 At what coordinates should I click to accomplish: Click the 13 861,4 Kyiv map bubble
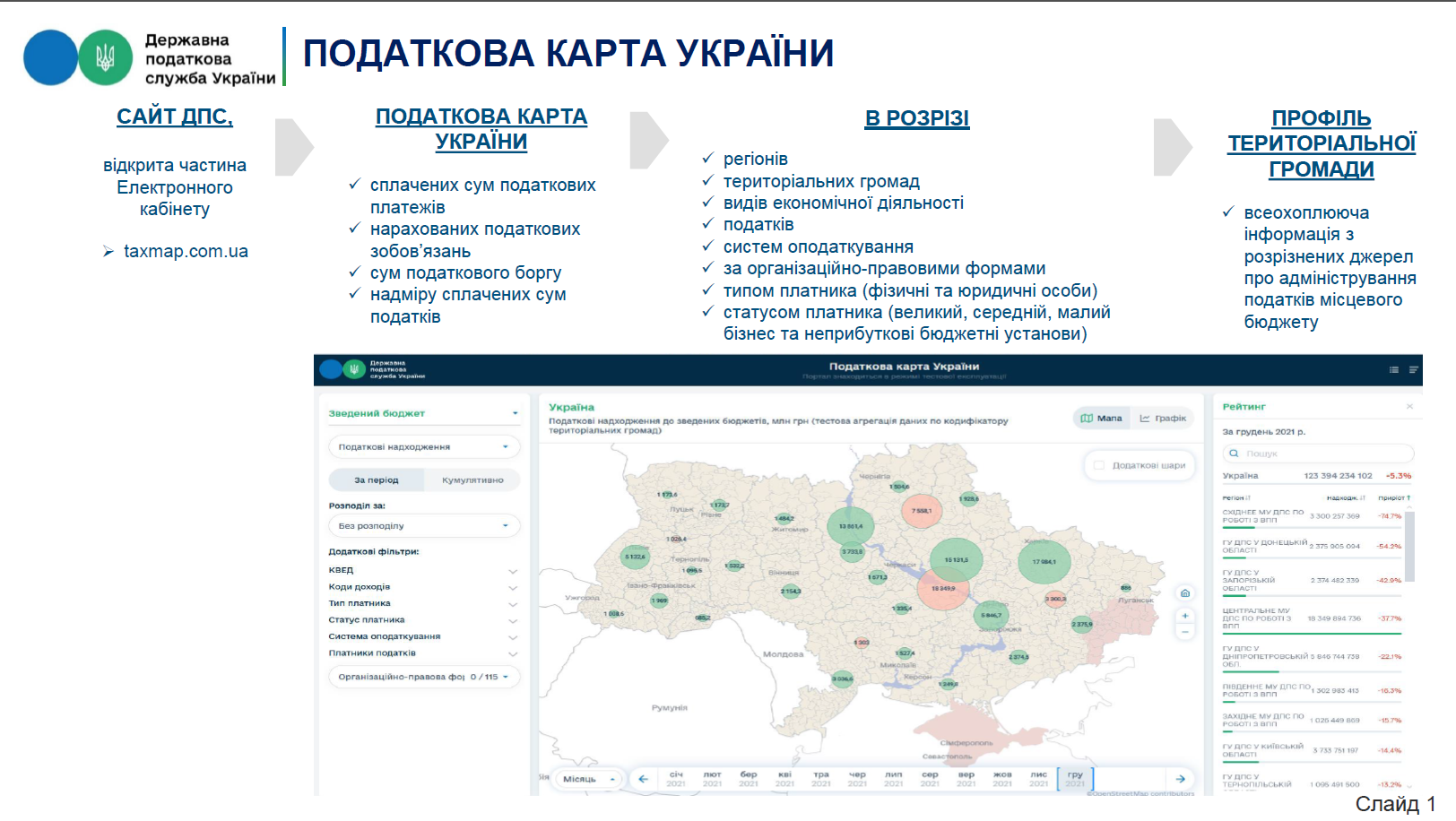click(x=850, y=526)
